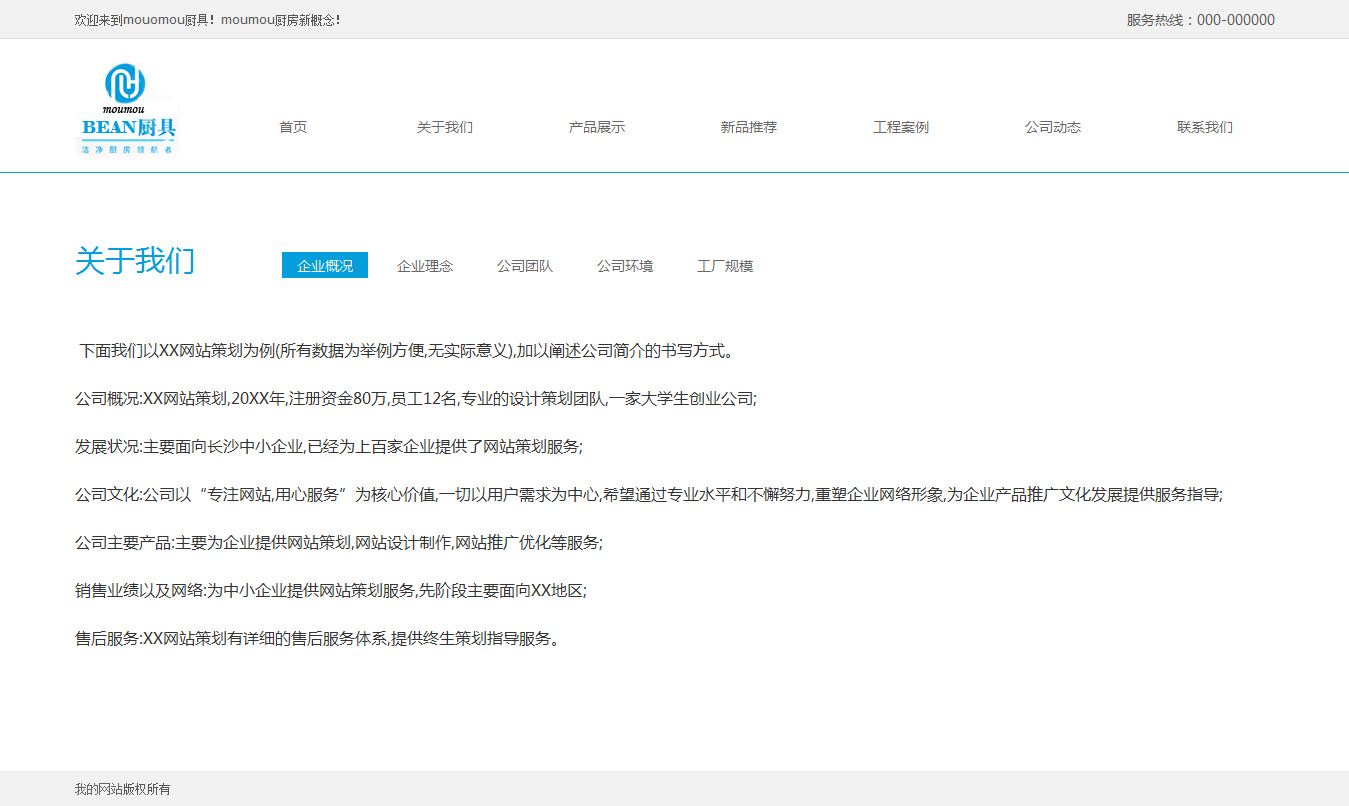
Task: Open the 产品展示 navigation item
Action: (597, 127)
